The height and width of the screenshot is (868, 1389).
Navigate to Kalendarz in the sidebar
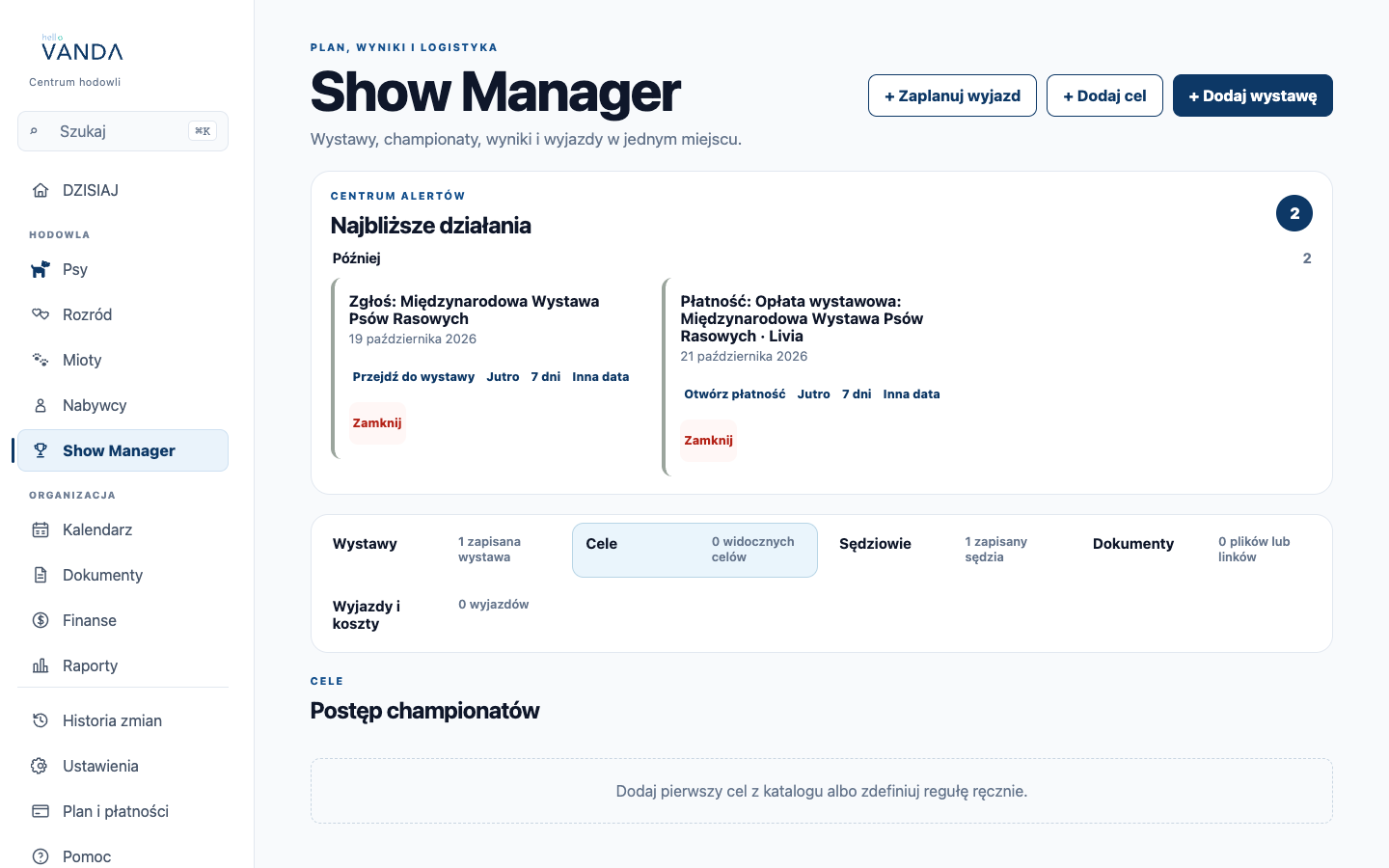[x=123, y=529]
